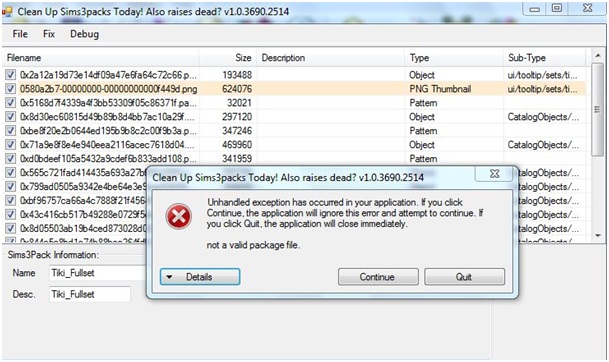Image resolution: width=609 pixels, height=362 pixels.
Task: Uncheck the 0xbf96757ca66a4c788 file checkbox
Action: point(10,200)
